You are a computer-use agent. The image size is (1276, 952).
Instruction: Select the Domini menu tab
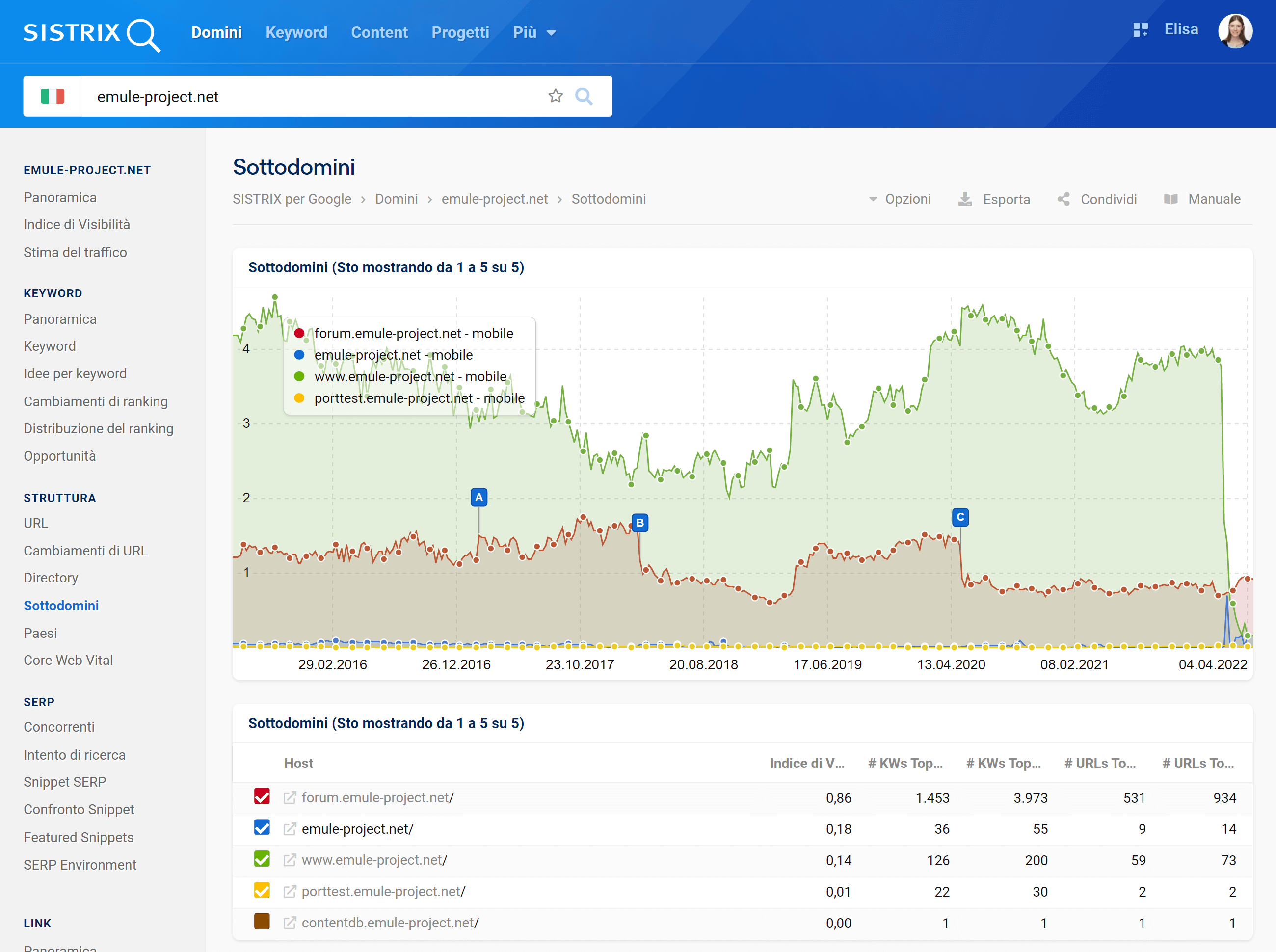(x=215, y=32)
